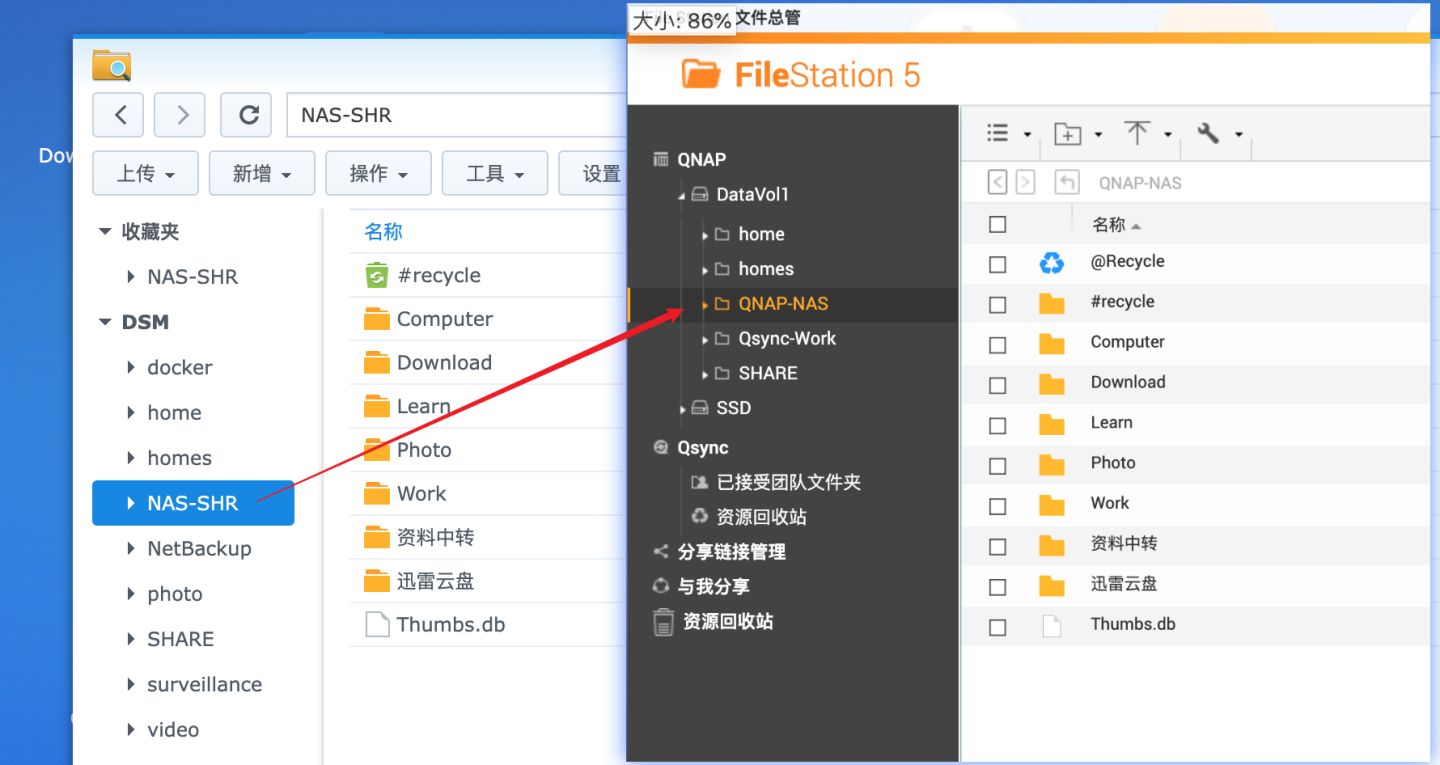
Task: Open the 操作 menu in DSM toolbar
Action: click(x=378, y=172)
